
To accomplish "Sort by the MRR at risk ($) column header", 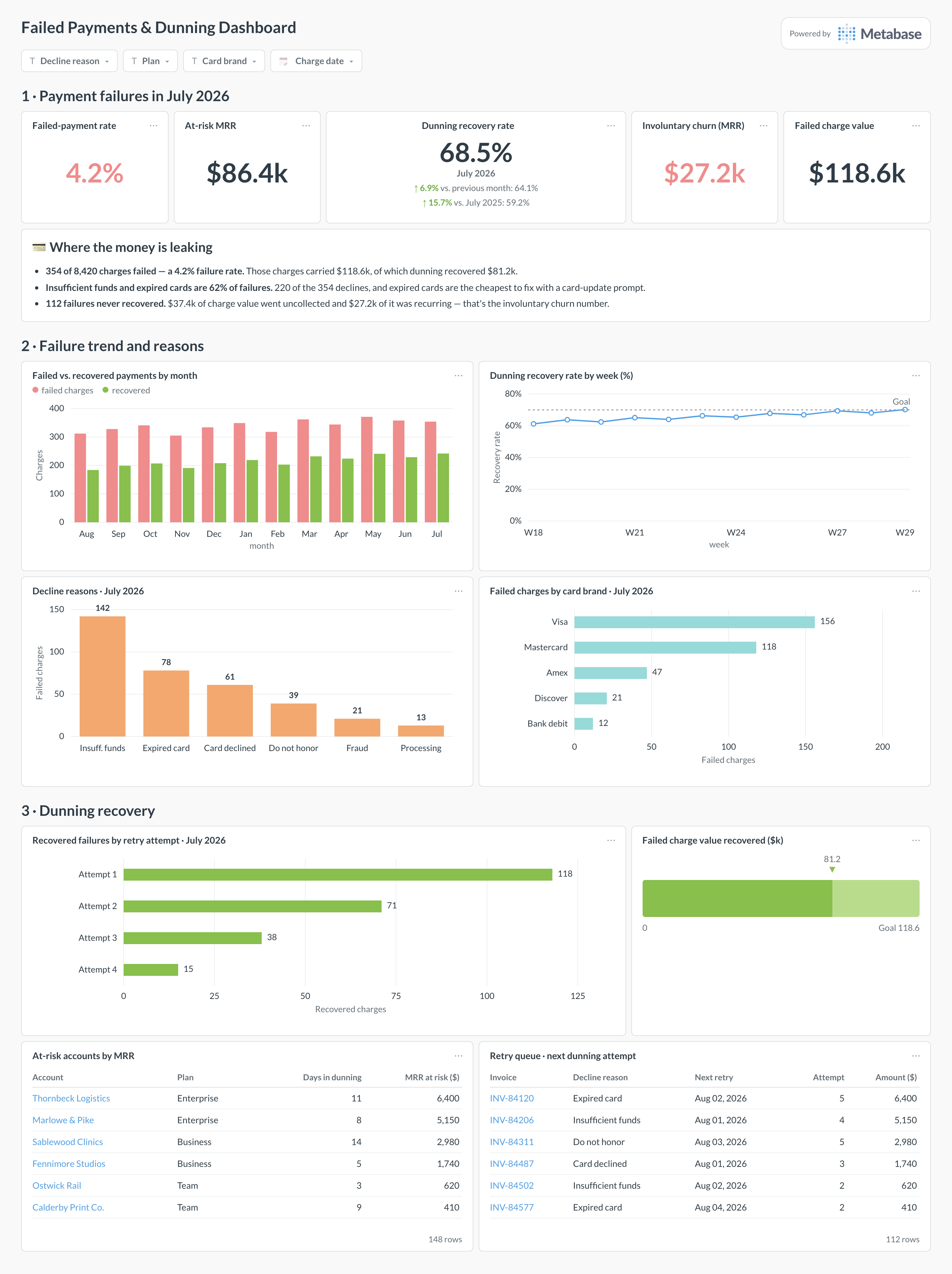I will pos(432,1078).
